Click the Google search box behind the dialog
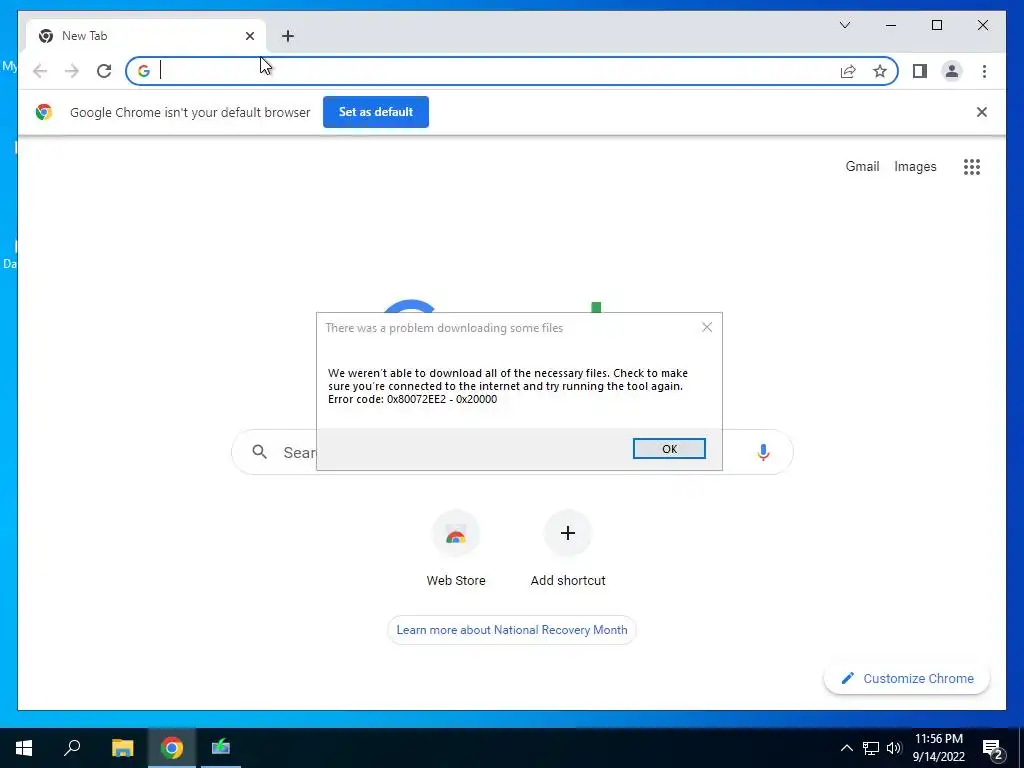 [x=512, y=452]
